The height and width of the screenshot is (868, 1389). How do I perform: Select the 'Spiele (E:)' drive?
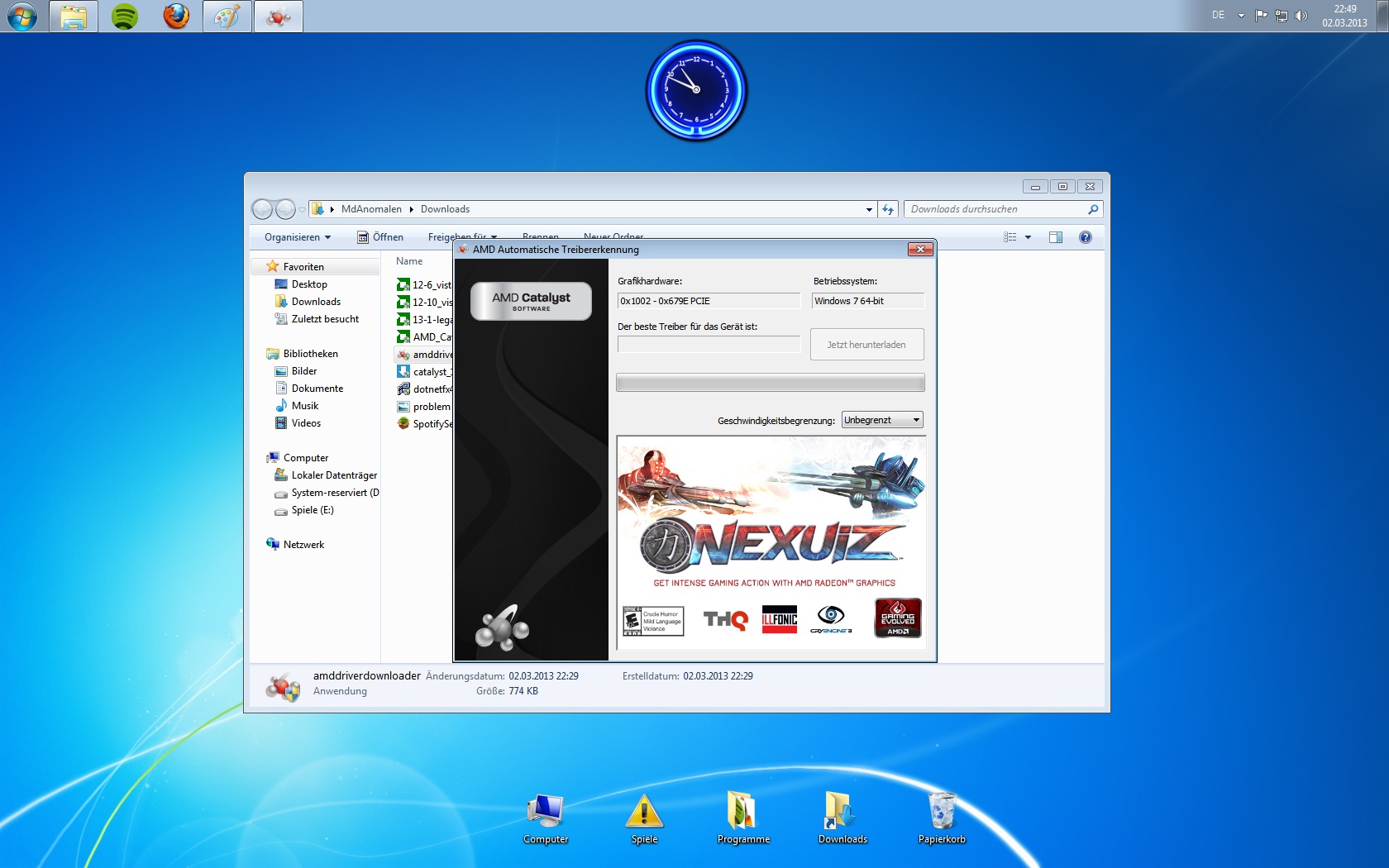click(x=313, y=510)
